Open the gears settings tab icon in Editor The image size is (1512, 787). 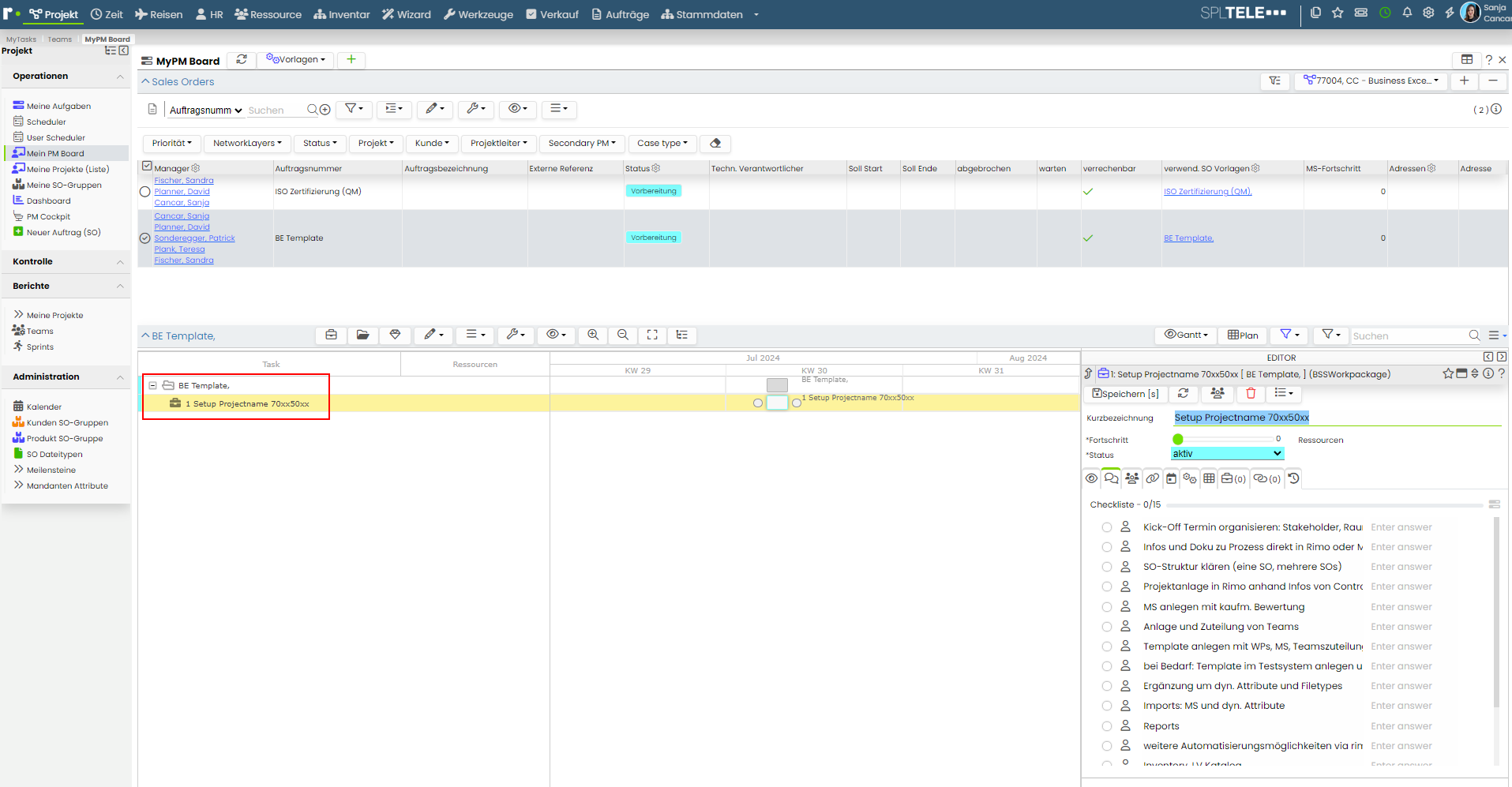(x=1190, y=478)
